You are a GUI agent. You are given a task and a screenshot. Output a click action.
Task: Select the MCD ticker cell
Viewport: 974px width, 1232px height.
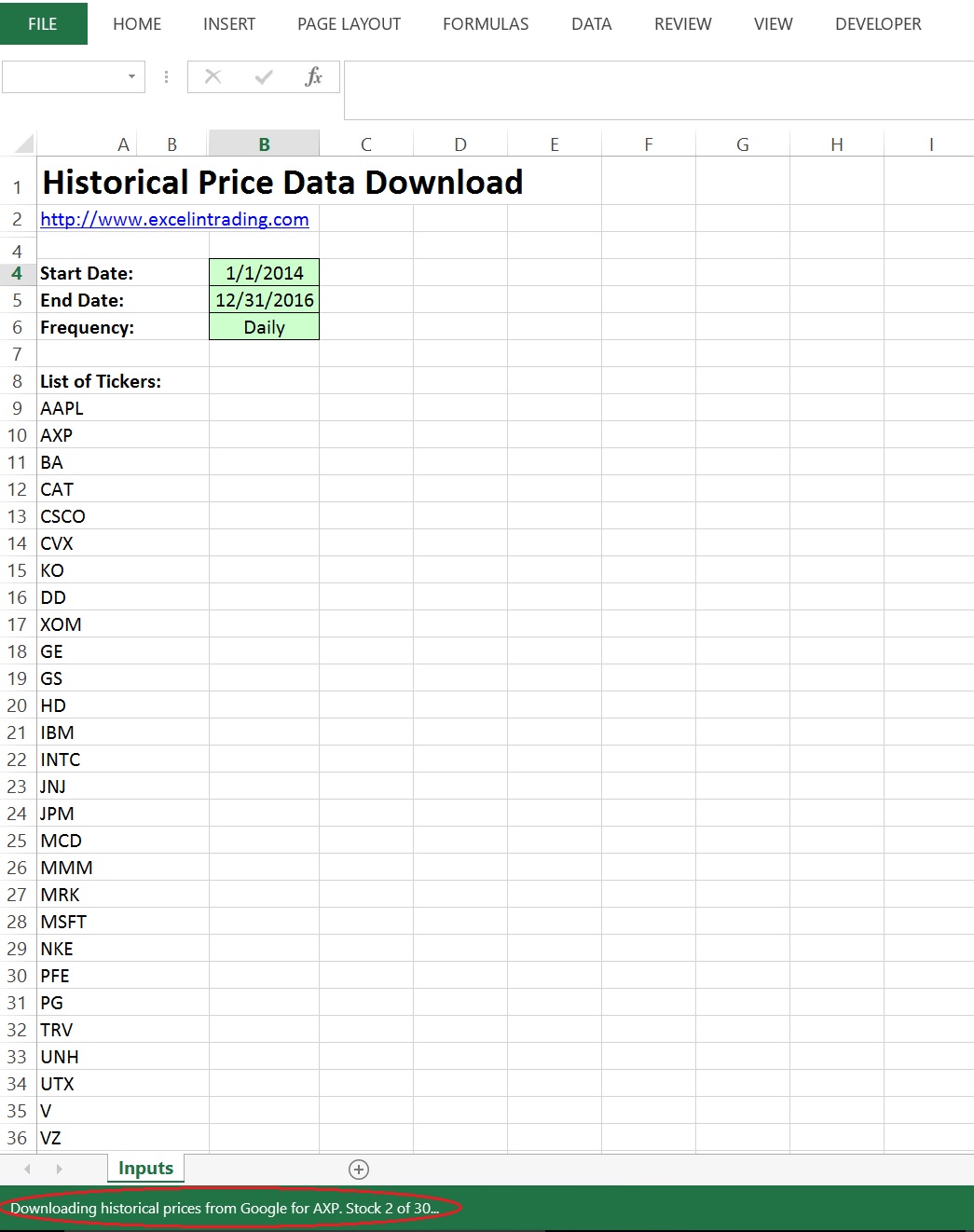coord(123,841)
